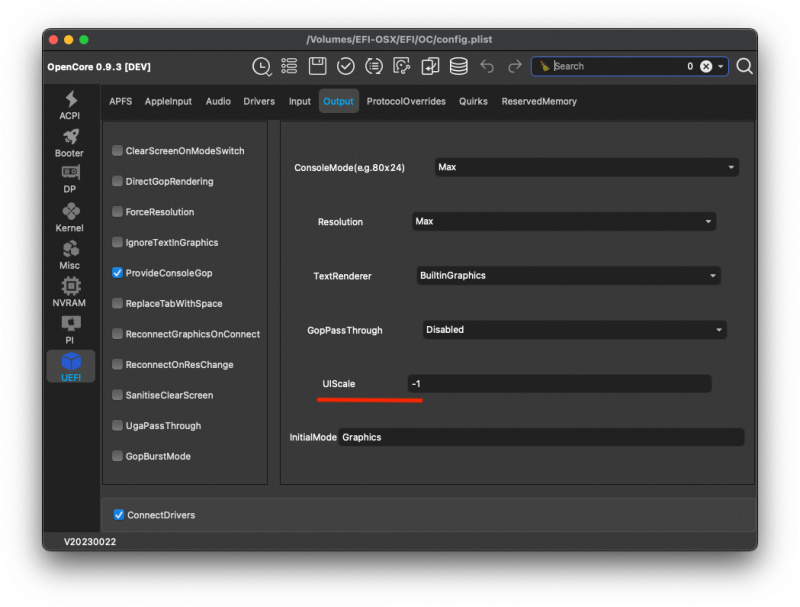This screenshot has width=800, height=607.
Task: Expand the ConsoleMode dropdown
Action: 587,167
